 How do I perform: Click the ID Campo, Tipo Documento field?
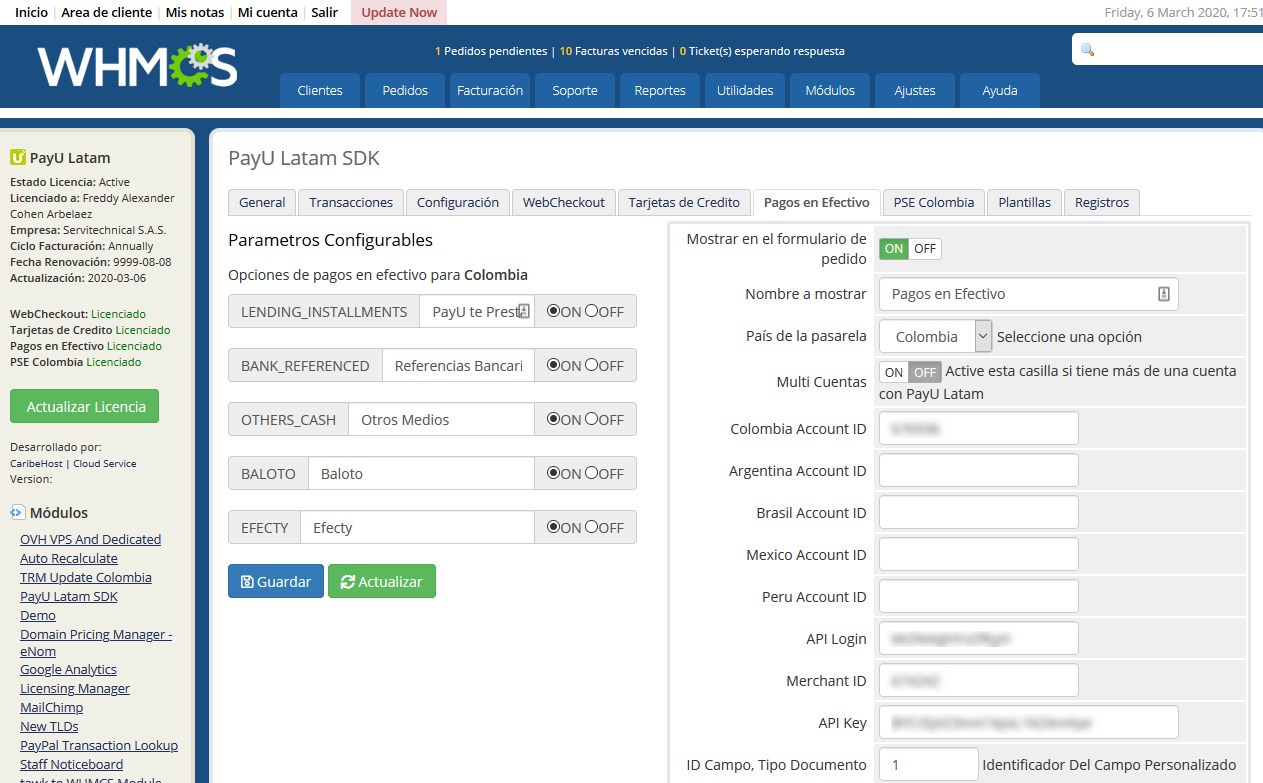coord(929,764)
